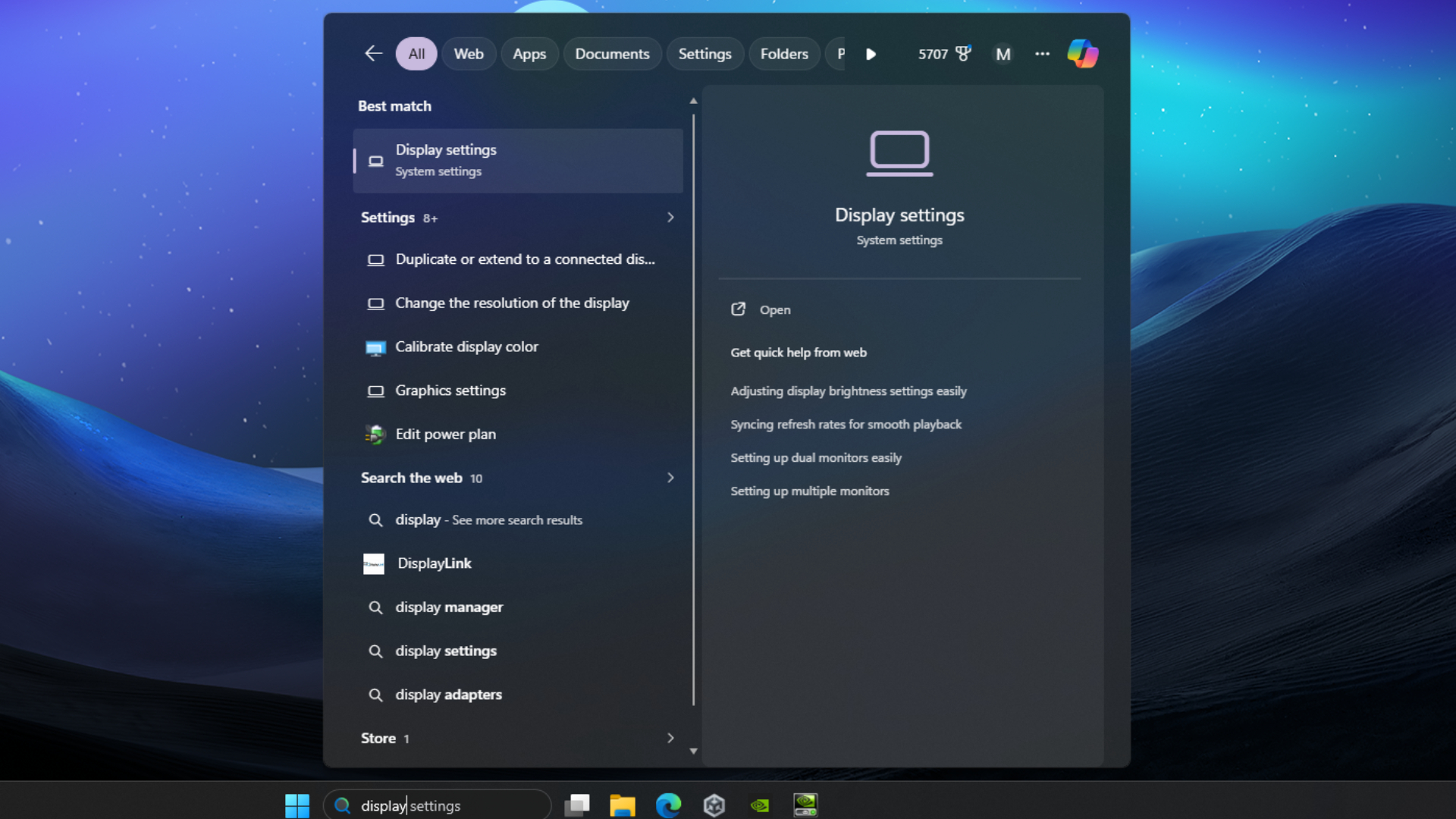Launch Unity Hub from the taskbar

715,805
